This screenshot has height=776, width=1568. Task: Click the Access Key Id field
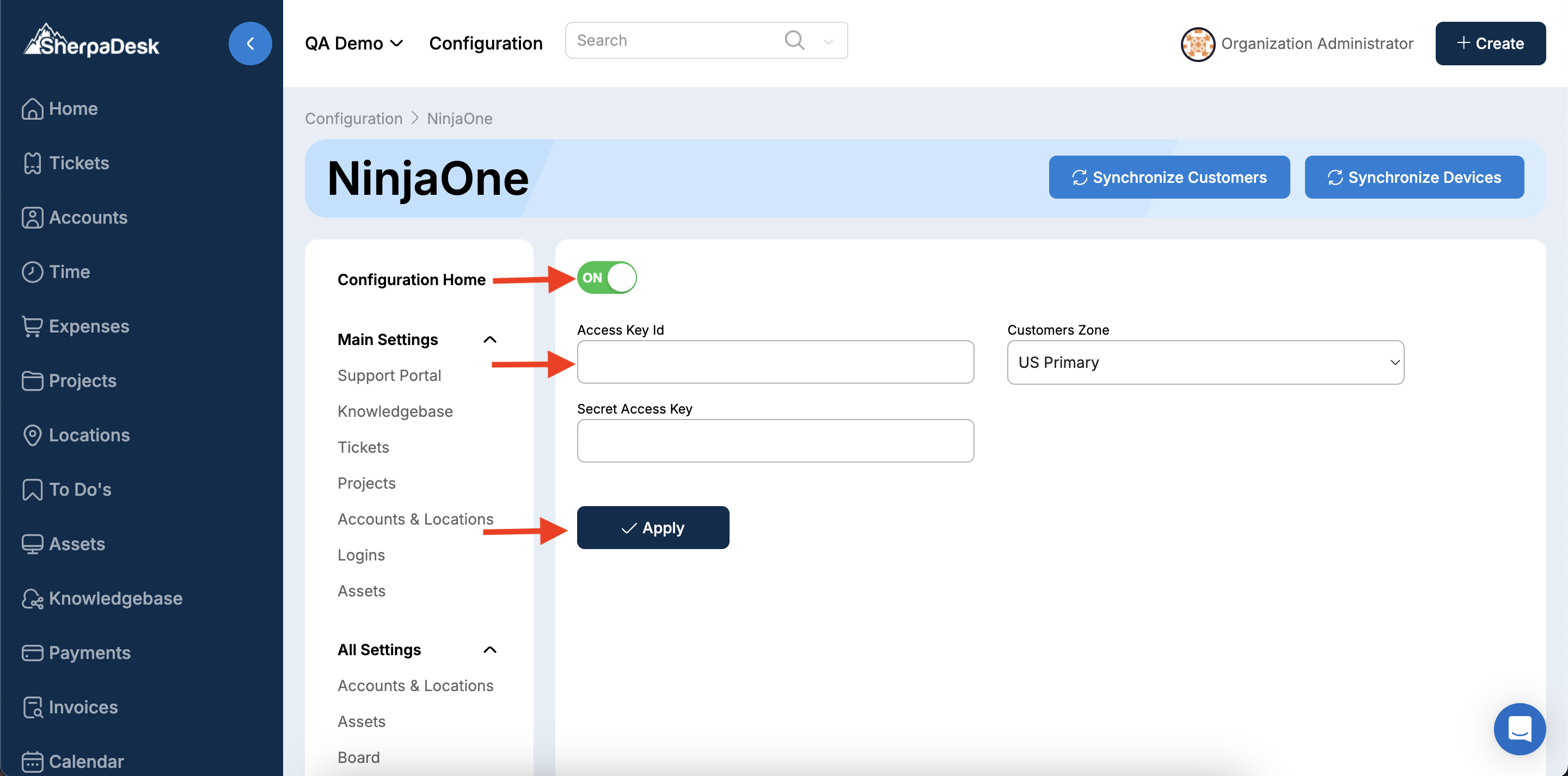(x=775, y=362)
